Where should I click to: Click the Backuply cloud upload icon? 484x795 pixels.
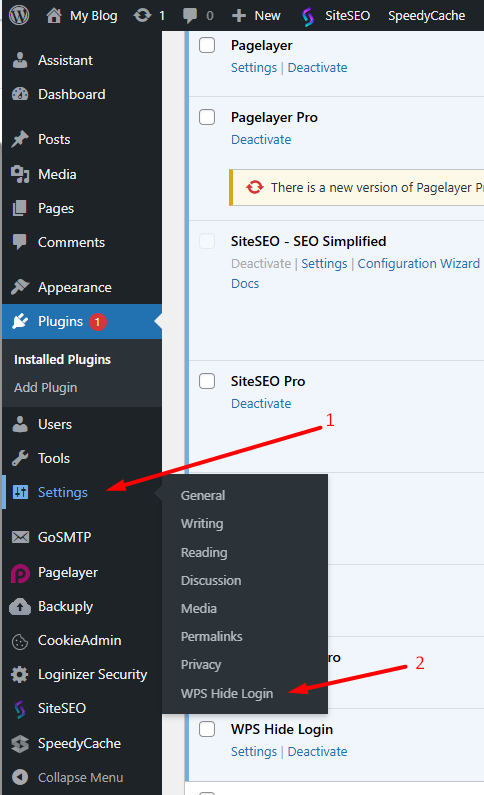[x=20, y=606]
